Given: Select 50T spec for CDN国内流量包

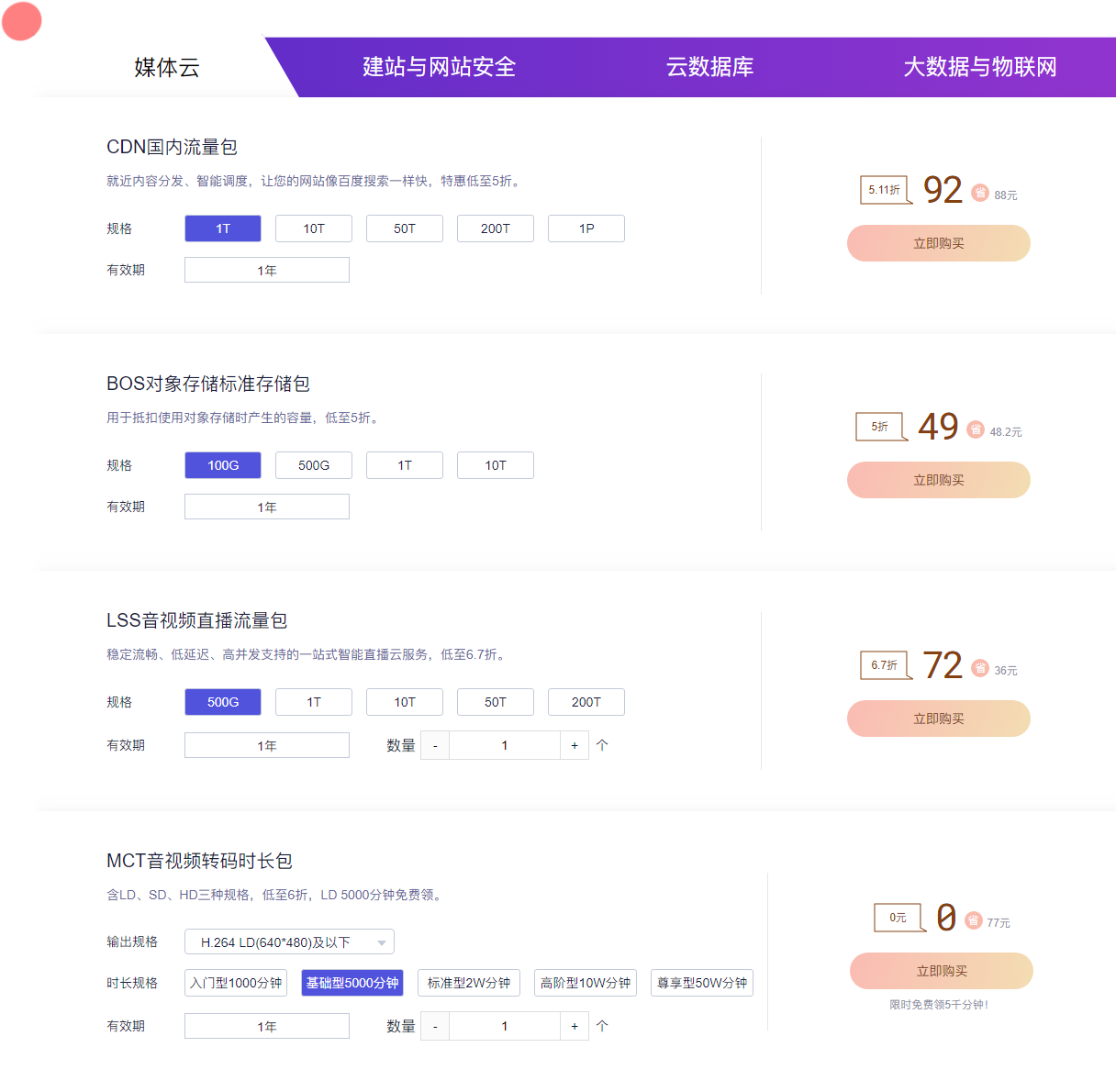Looking at the screenshot, I should 405,228.
